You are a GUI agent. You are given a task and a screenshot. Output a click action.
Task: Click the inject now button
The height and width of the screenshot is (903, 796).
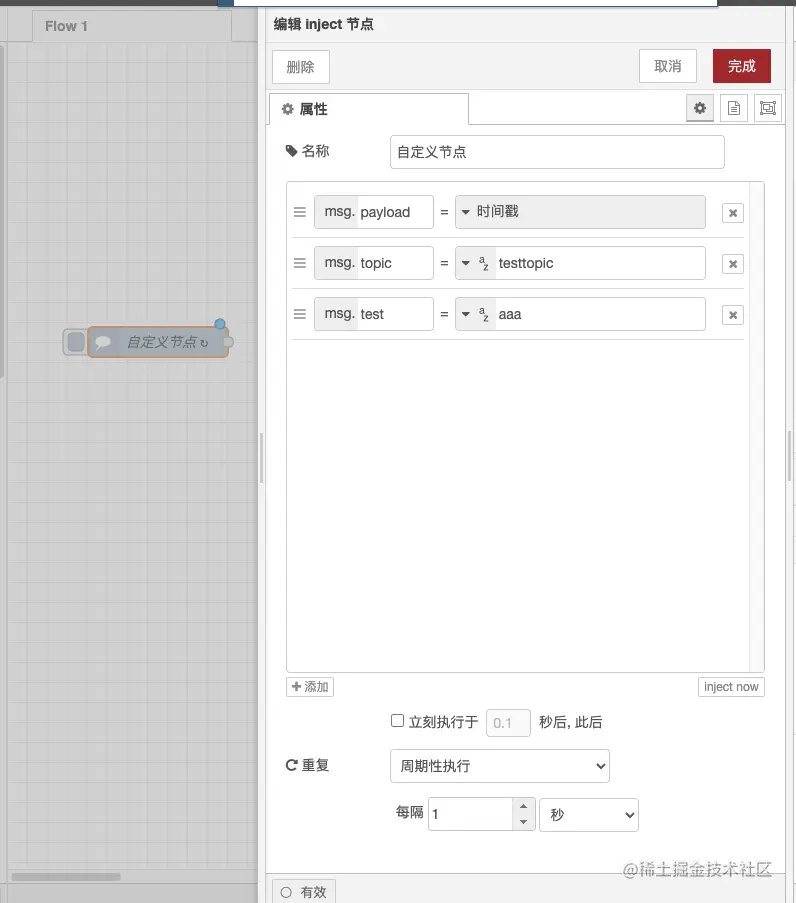(731, 687)
